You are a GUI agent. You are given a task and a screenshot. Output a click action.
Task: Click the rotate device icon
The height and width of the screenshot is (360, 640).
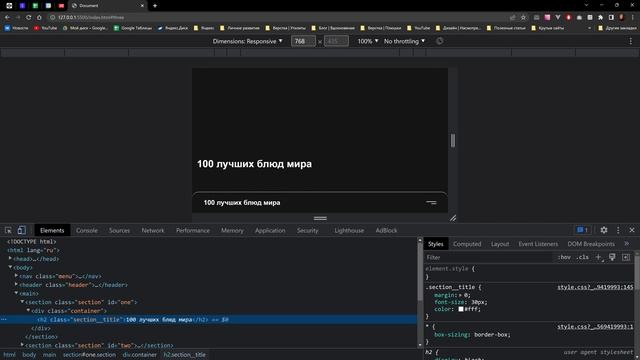(439, 41)
